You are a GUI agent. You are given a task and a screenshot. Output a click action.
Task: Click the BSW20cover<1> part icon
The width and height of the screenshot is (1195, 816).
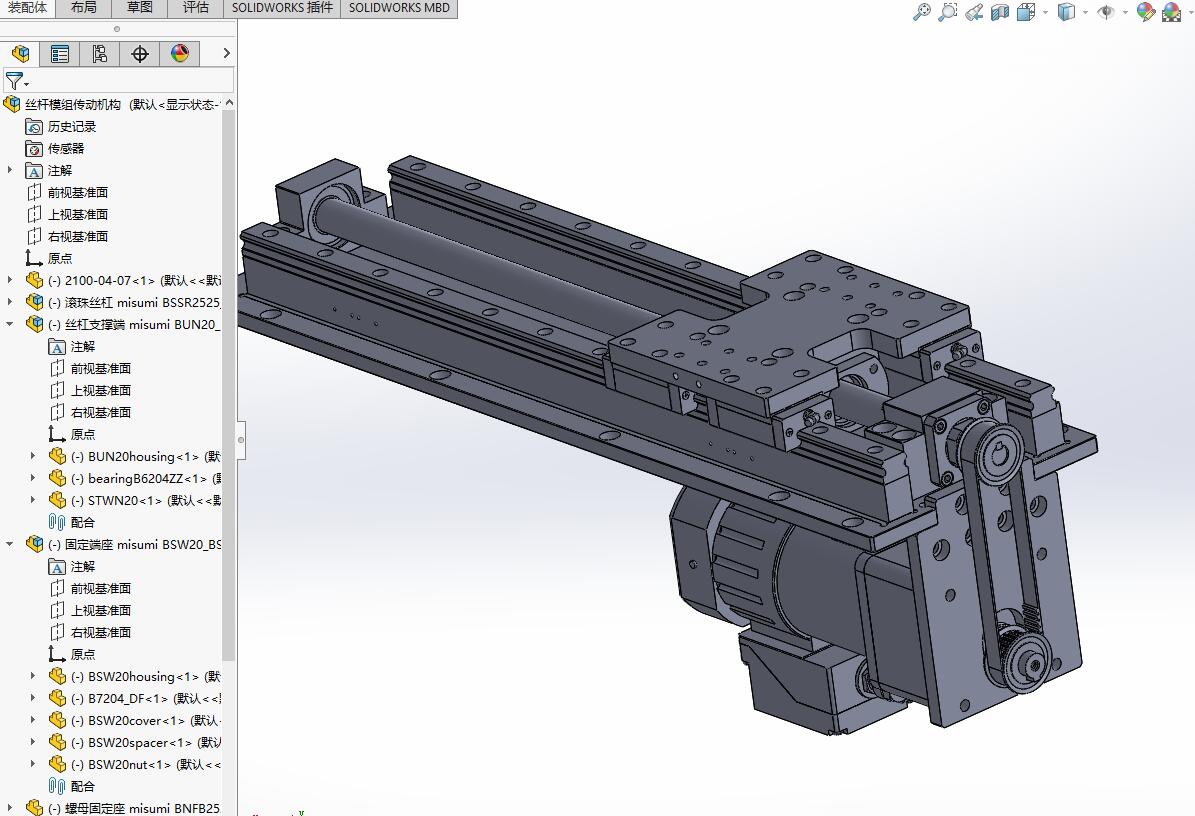(57, 721)
